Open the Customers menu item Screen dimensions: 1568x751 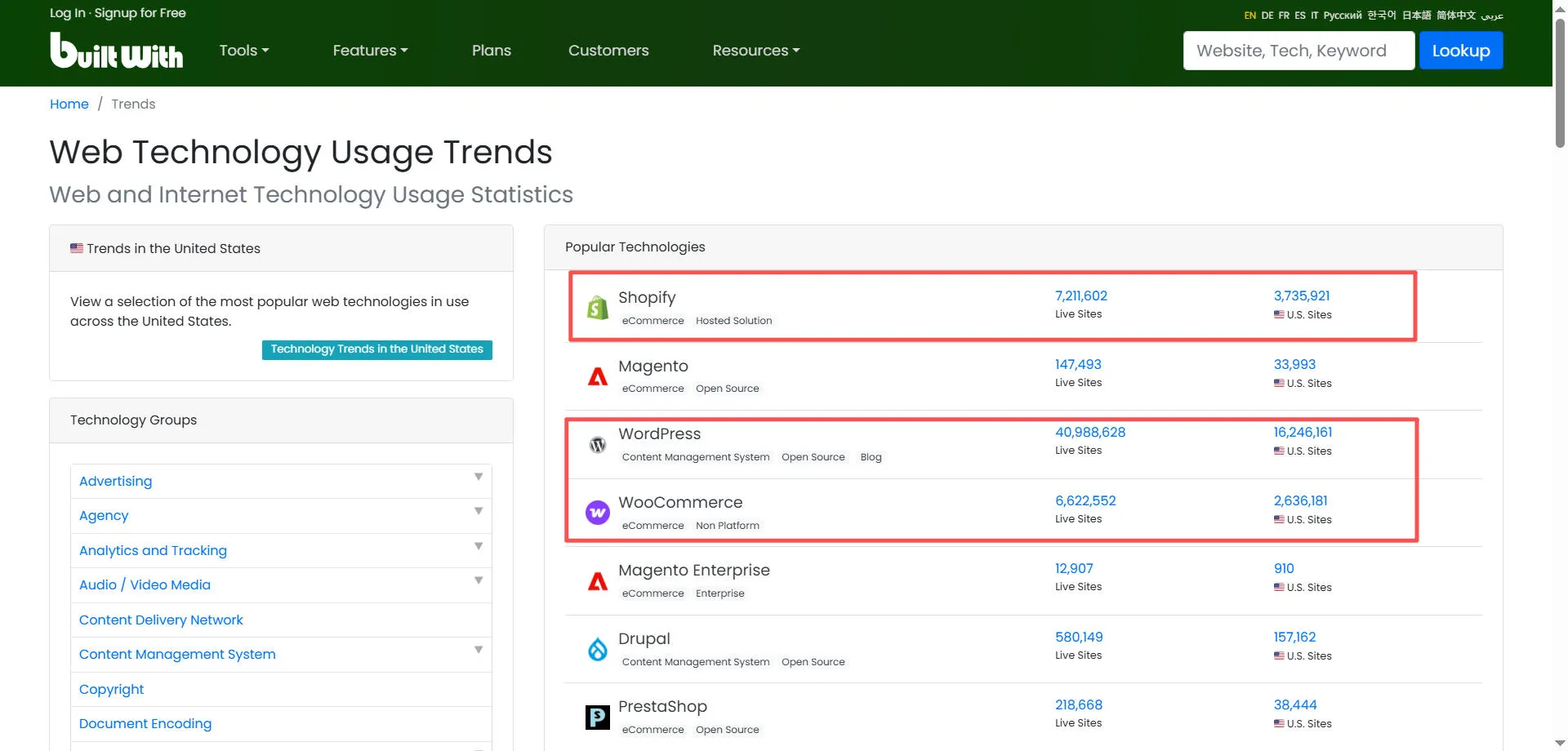coord(608,51)
